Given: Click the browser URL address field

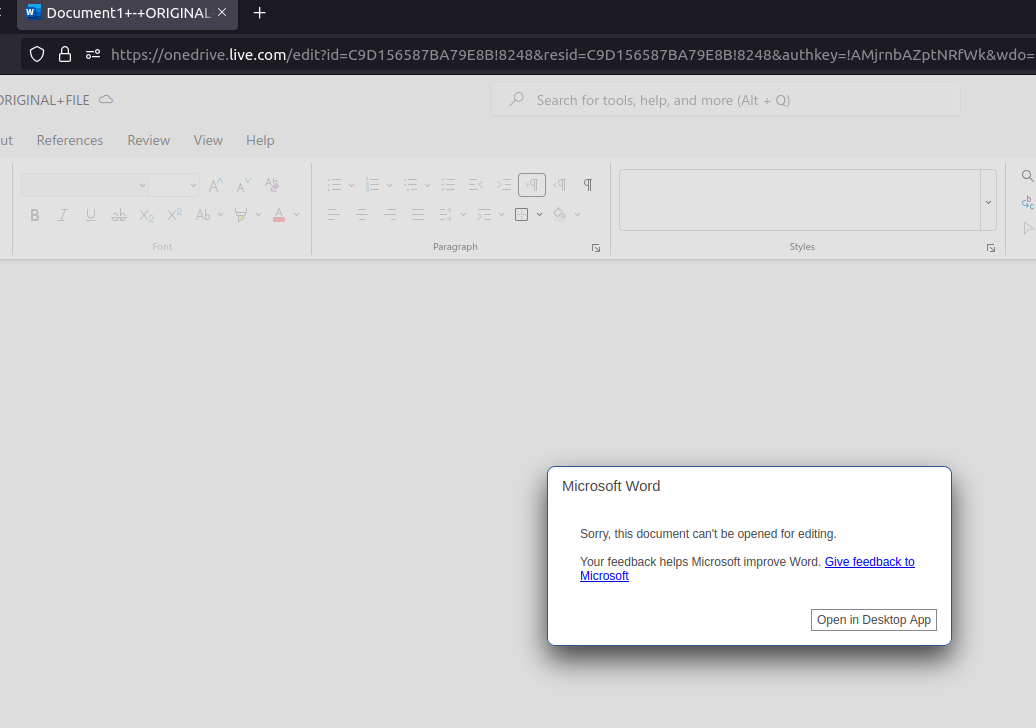Looking at the screenshot, I should click(x=572, y=54).
